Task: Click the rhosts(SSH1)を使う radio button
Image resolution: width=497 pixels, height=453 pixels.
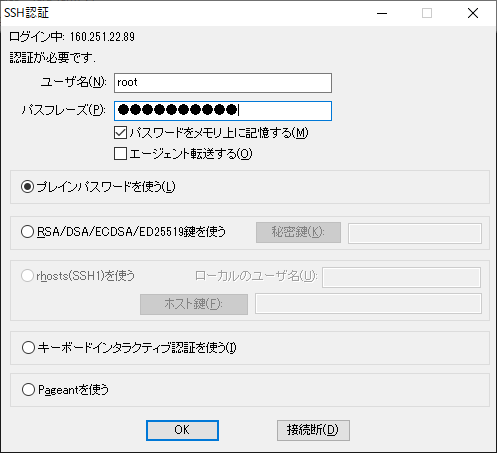Action: (x=27, y=276)
